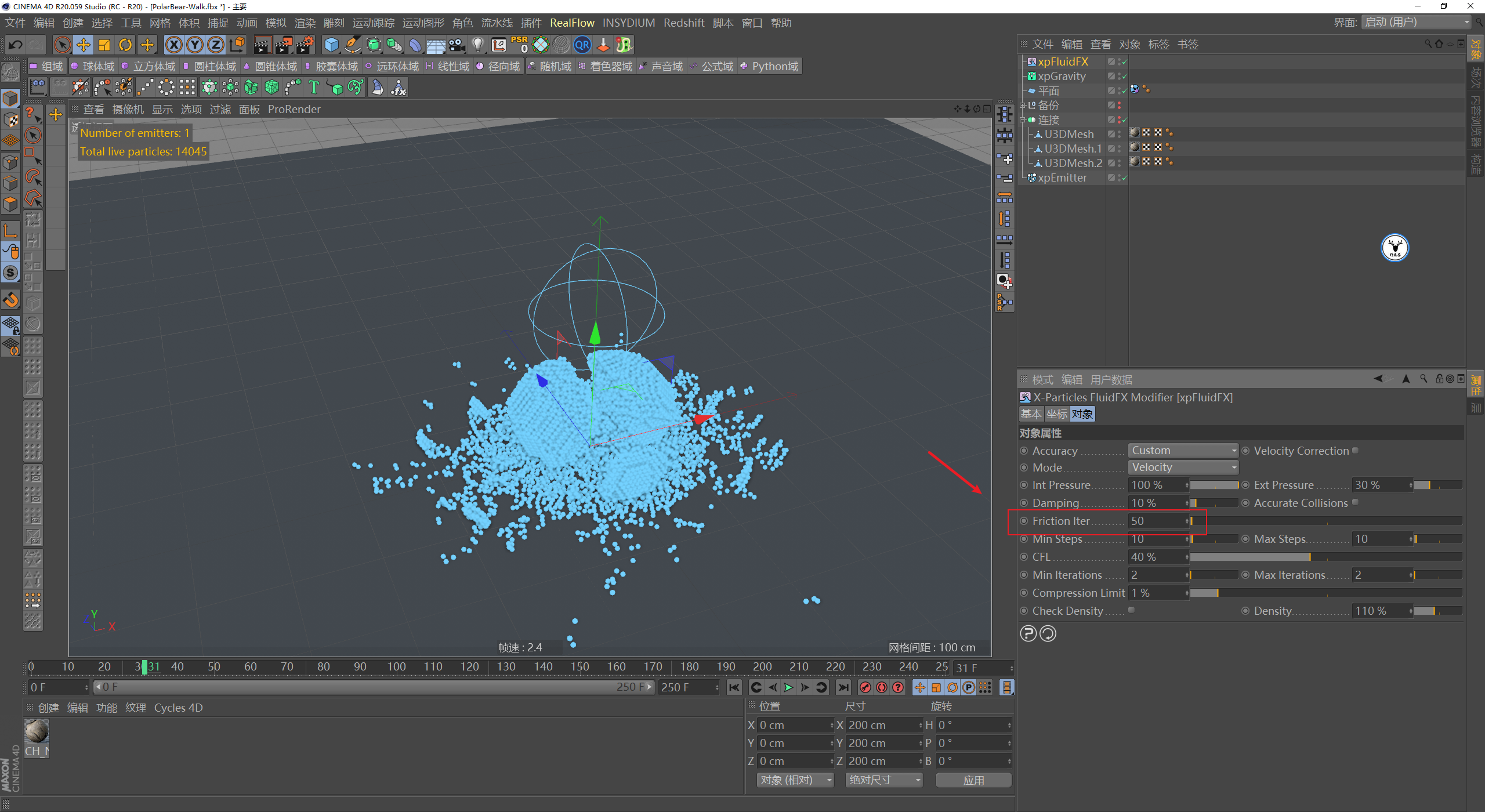Click the Record Active Objects icon
Screen dimensions: 1485x812
(865, 687)
